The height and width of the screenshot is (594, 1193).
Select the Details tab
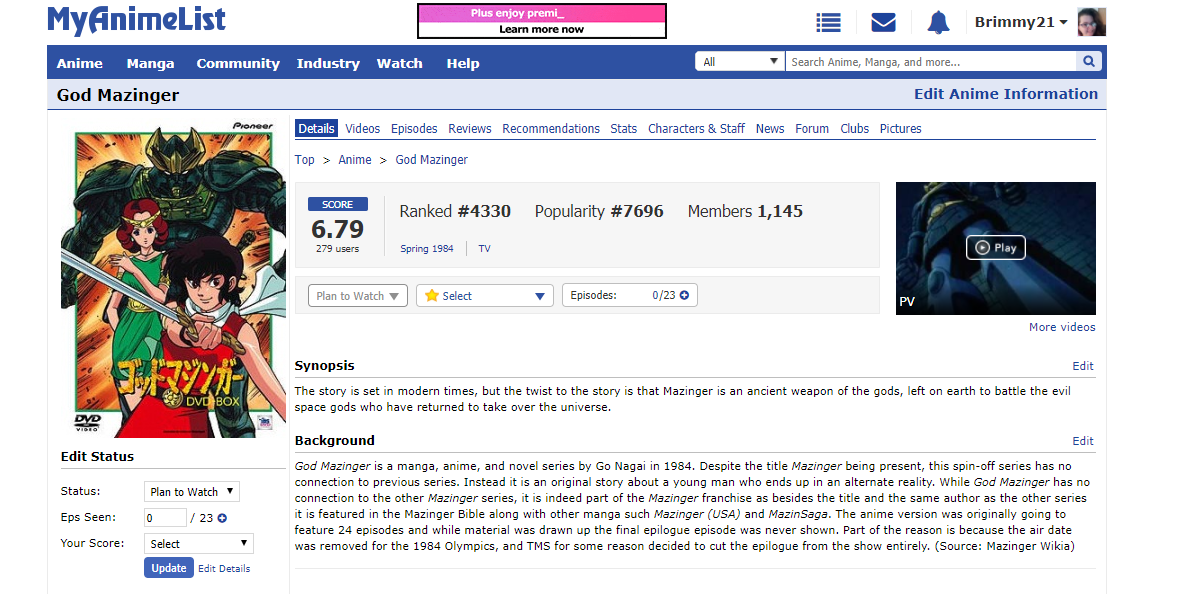[x=317, y=129]
